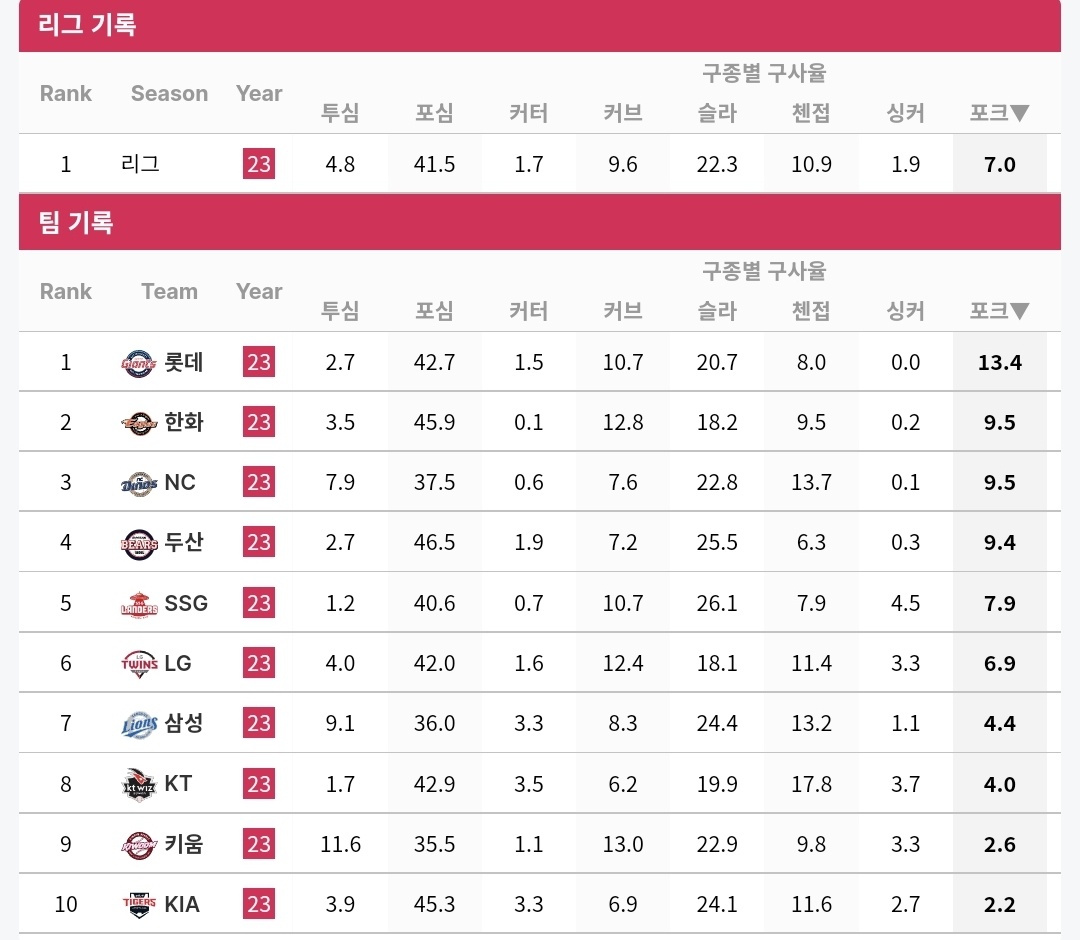Sort team table by 포심 column

coord(434,311)
